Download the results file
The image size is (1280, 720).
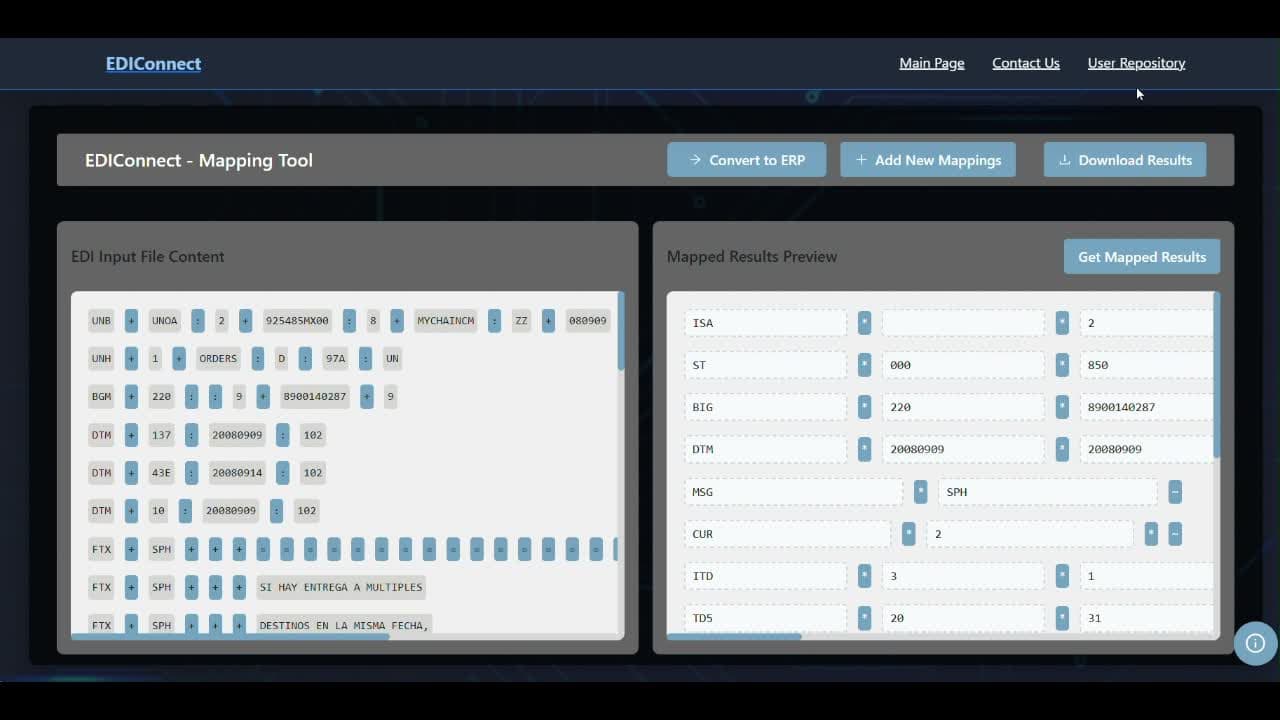(1125, 160)
